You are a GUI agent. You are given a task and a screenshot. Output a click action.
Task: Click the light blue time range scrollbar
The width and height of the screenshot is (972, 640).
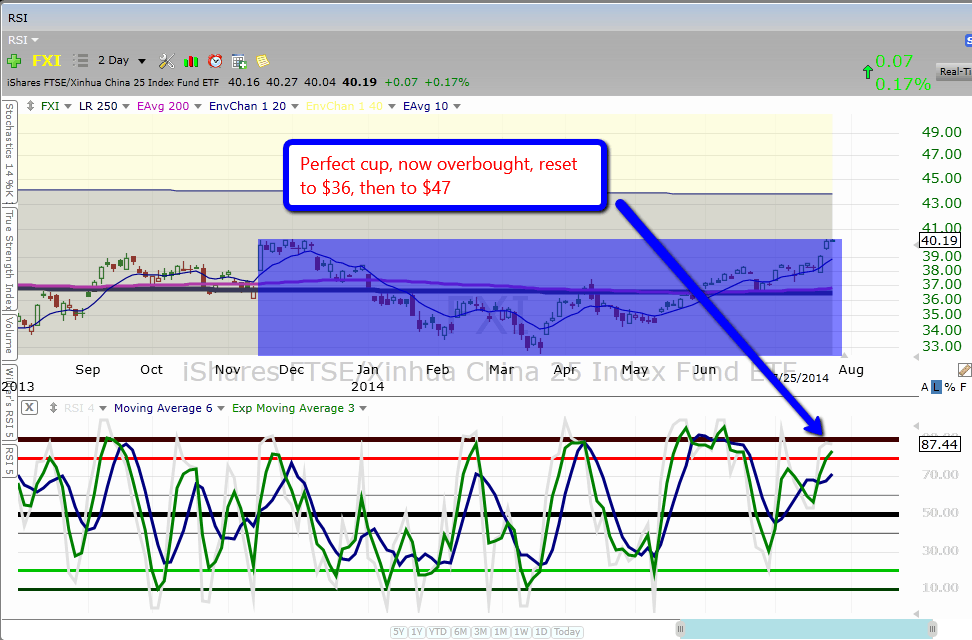(x=806, y=629)
